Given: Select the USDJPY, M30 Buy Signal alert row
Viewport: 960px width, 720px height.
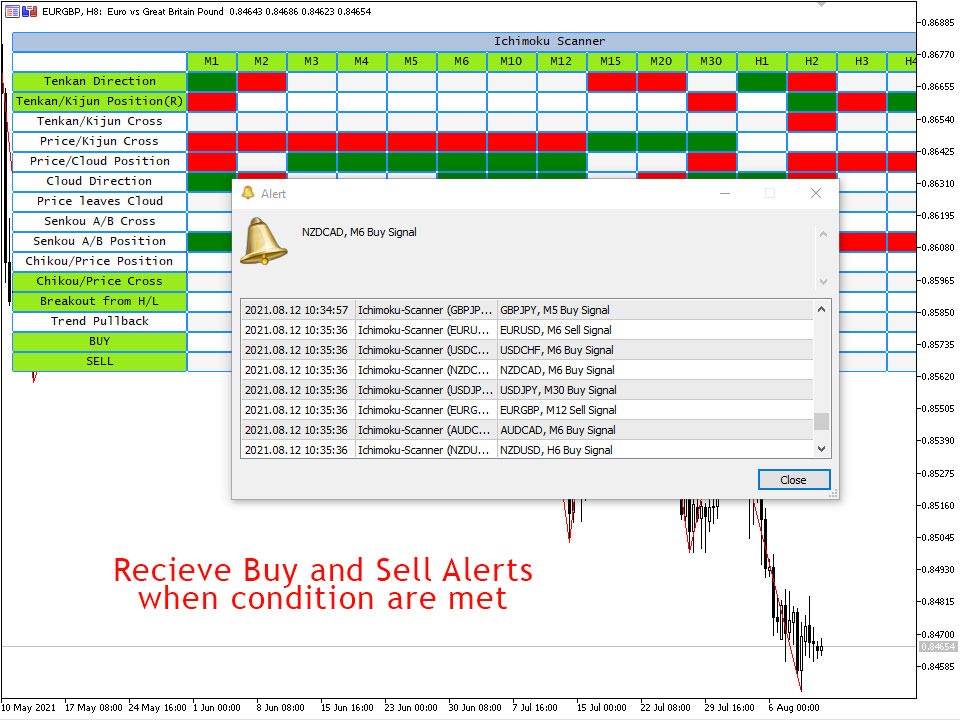Looking at the screenshot, I should (558, 390).
